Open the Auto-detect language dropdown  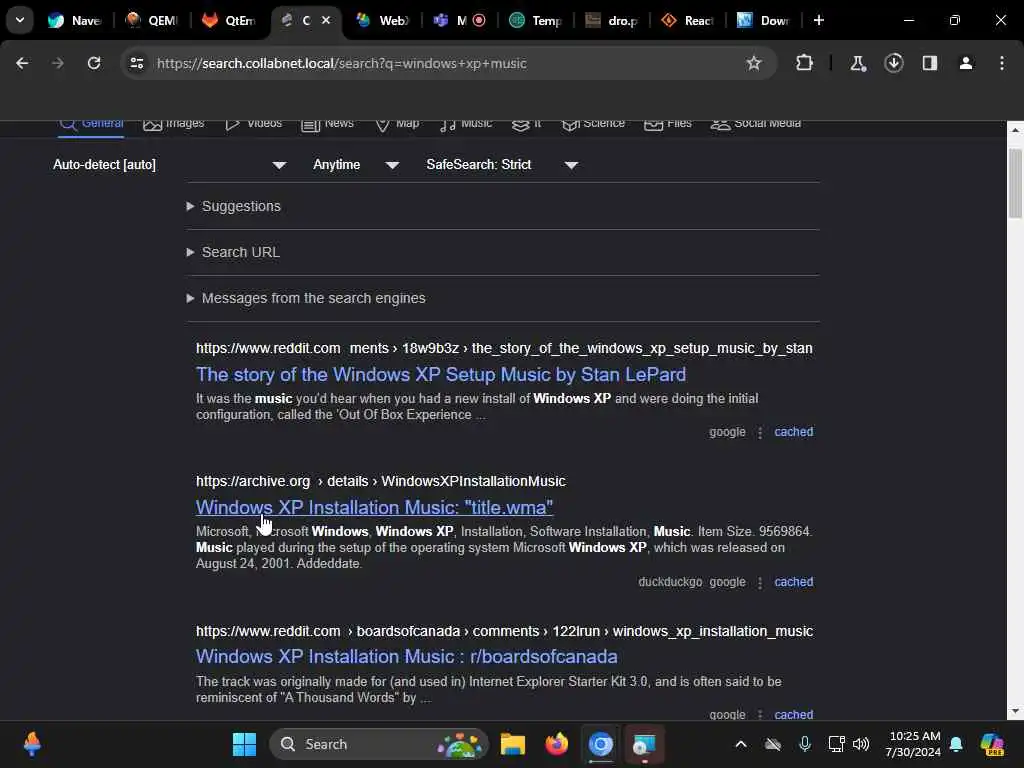tap(170, 165)
